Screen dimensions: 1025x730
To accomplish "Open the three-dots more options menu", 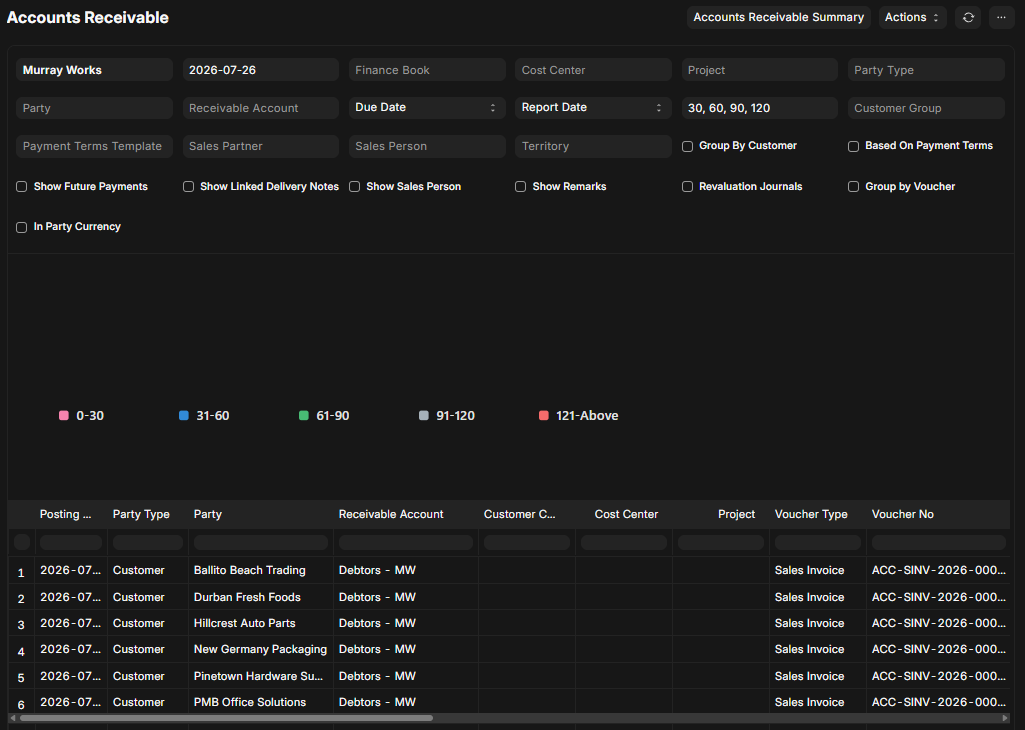I will coord(1001,18).
